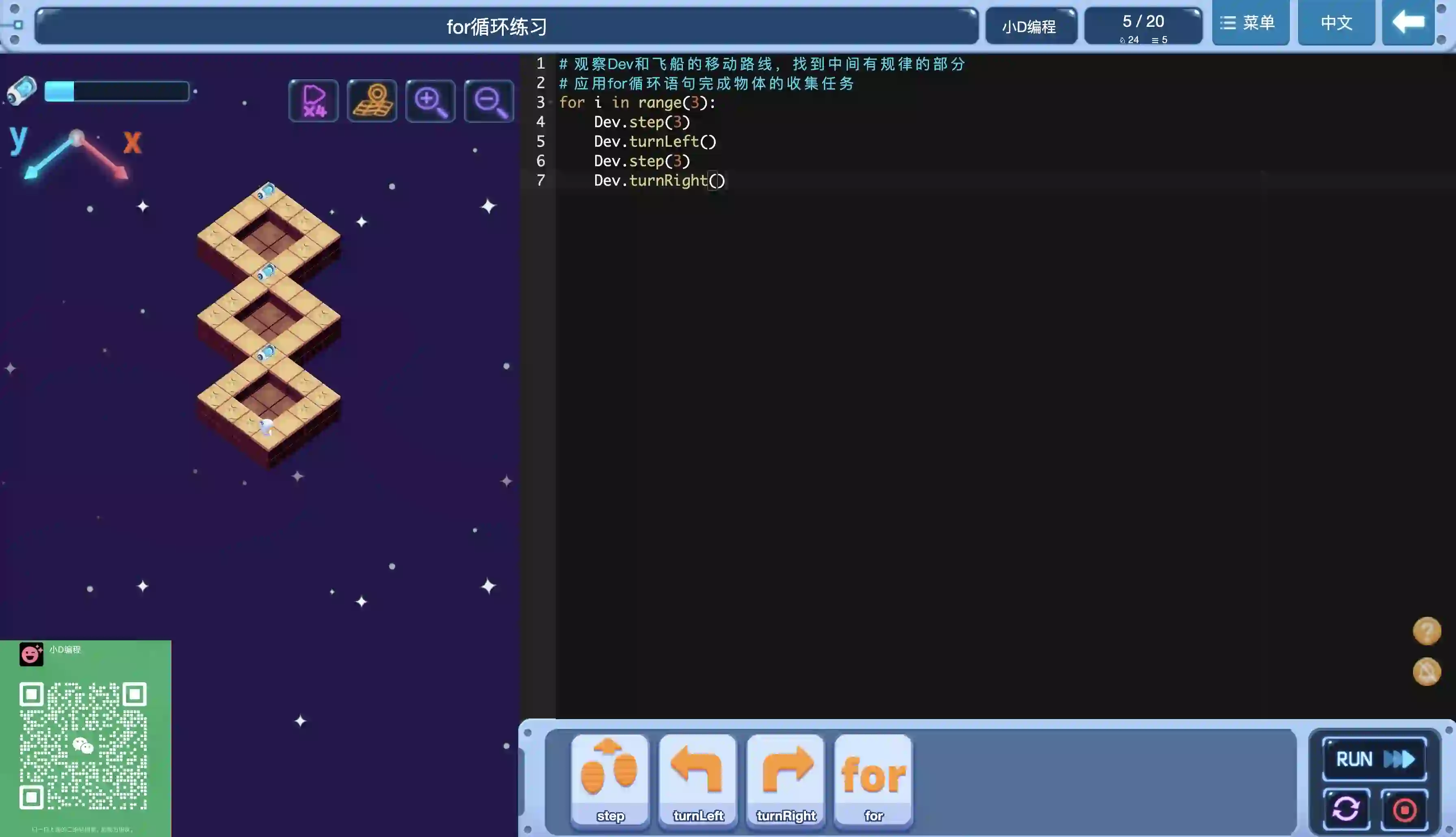
Task: Click the map location grid icon
Action: 373,101
